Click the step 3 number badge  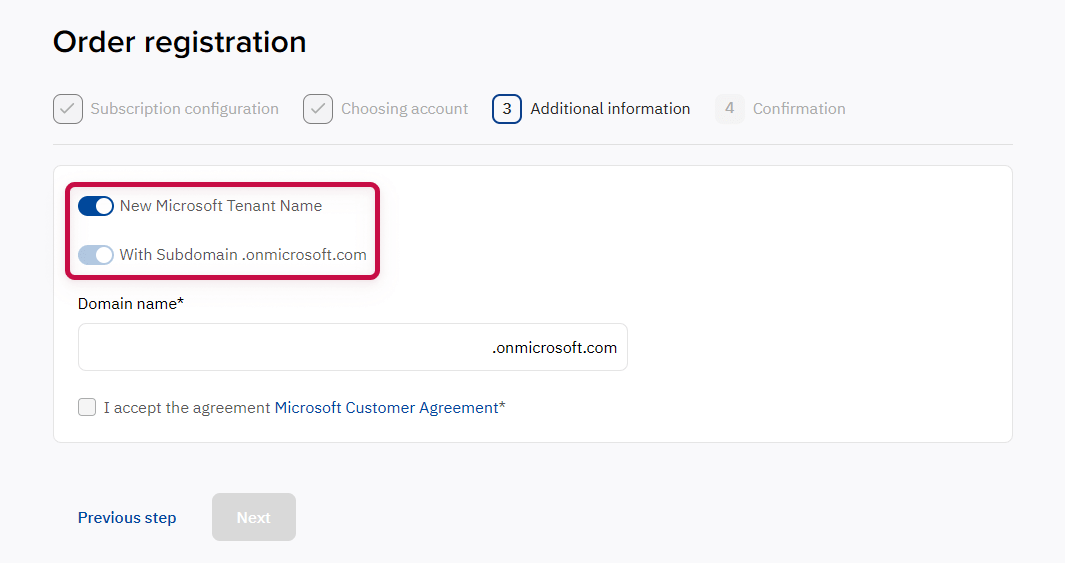click(507, 109)
